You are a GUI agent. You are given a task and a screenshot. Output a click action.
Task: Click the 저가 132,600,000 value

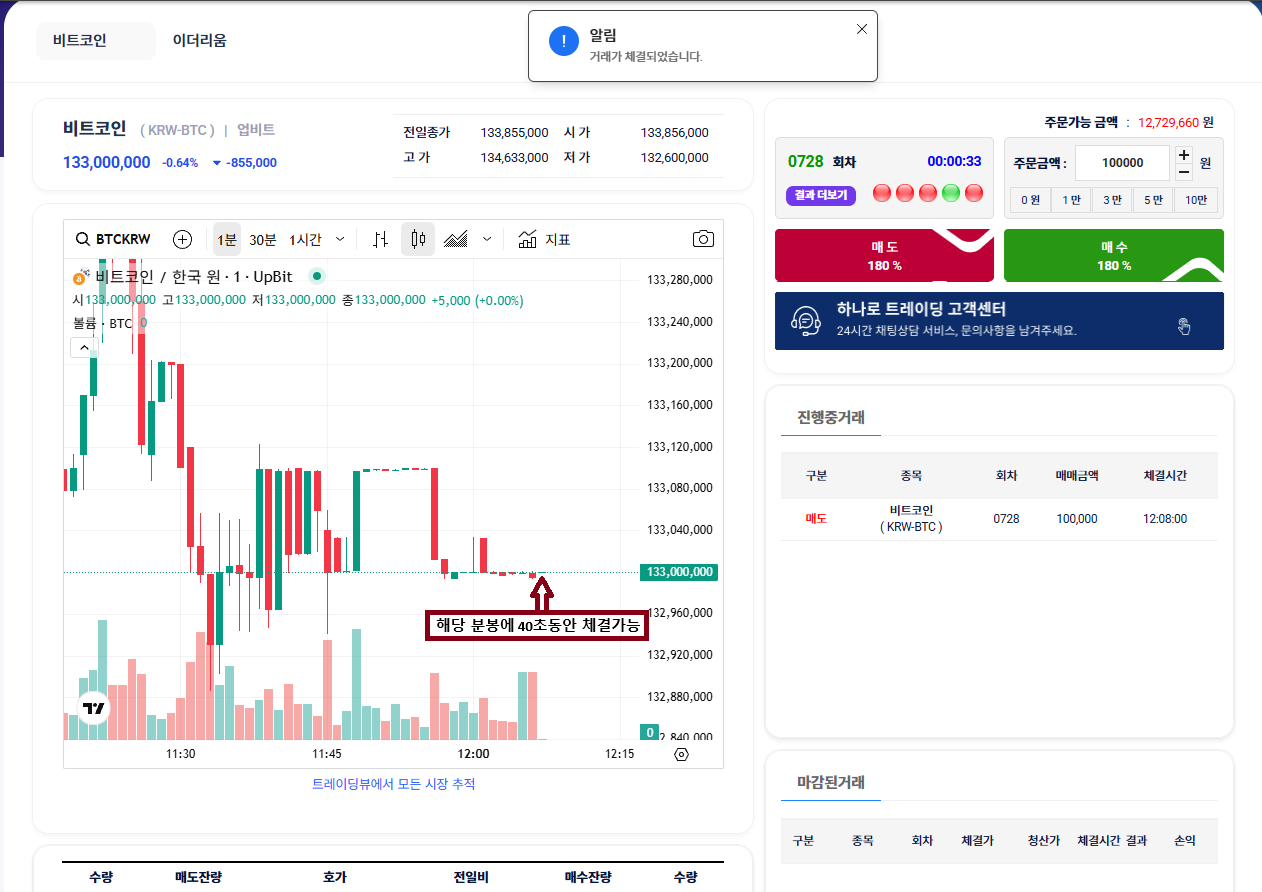[674, 157]
